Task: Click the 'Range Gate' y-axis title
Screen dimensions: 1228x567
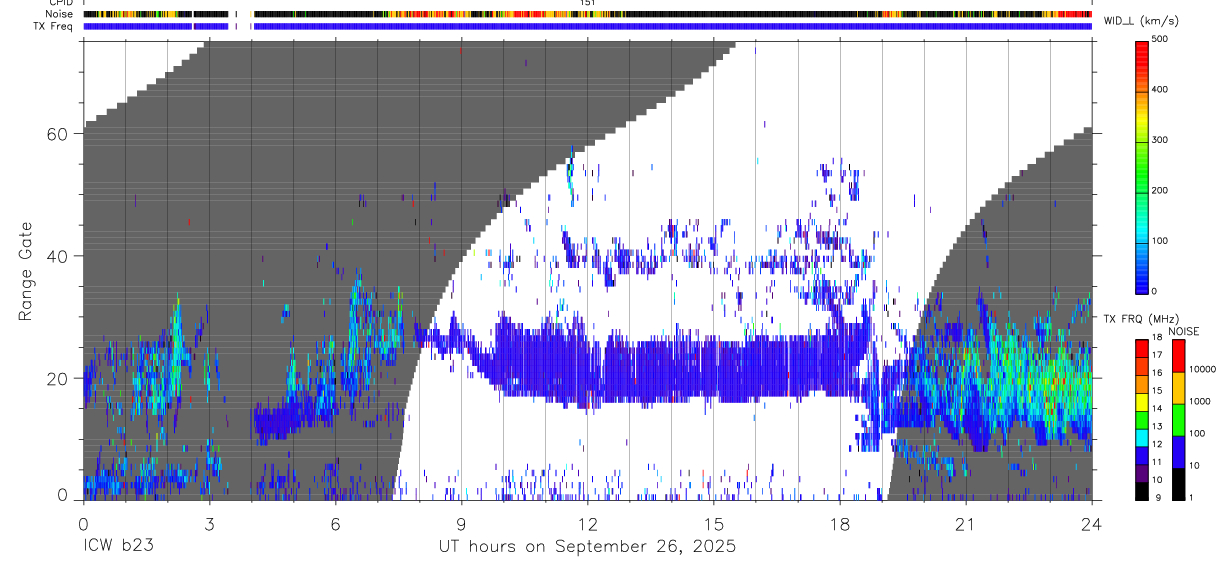Action: pyautogui.click(x=27, y=271)
